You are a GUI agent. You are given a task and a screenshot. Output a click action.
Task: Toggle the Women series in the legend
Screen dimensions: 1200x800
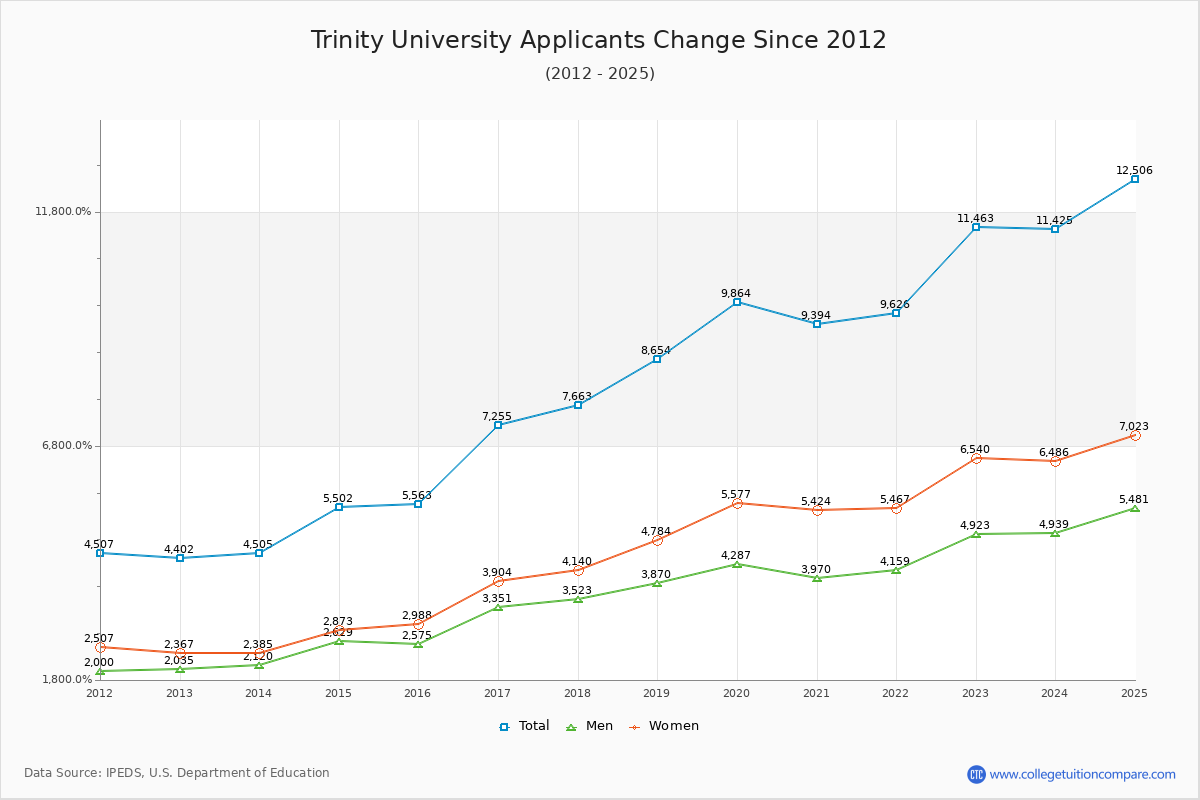coord(664,726)
